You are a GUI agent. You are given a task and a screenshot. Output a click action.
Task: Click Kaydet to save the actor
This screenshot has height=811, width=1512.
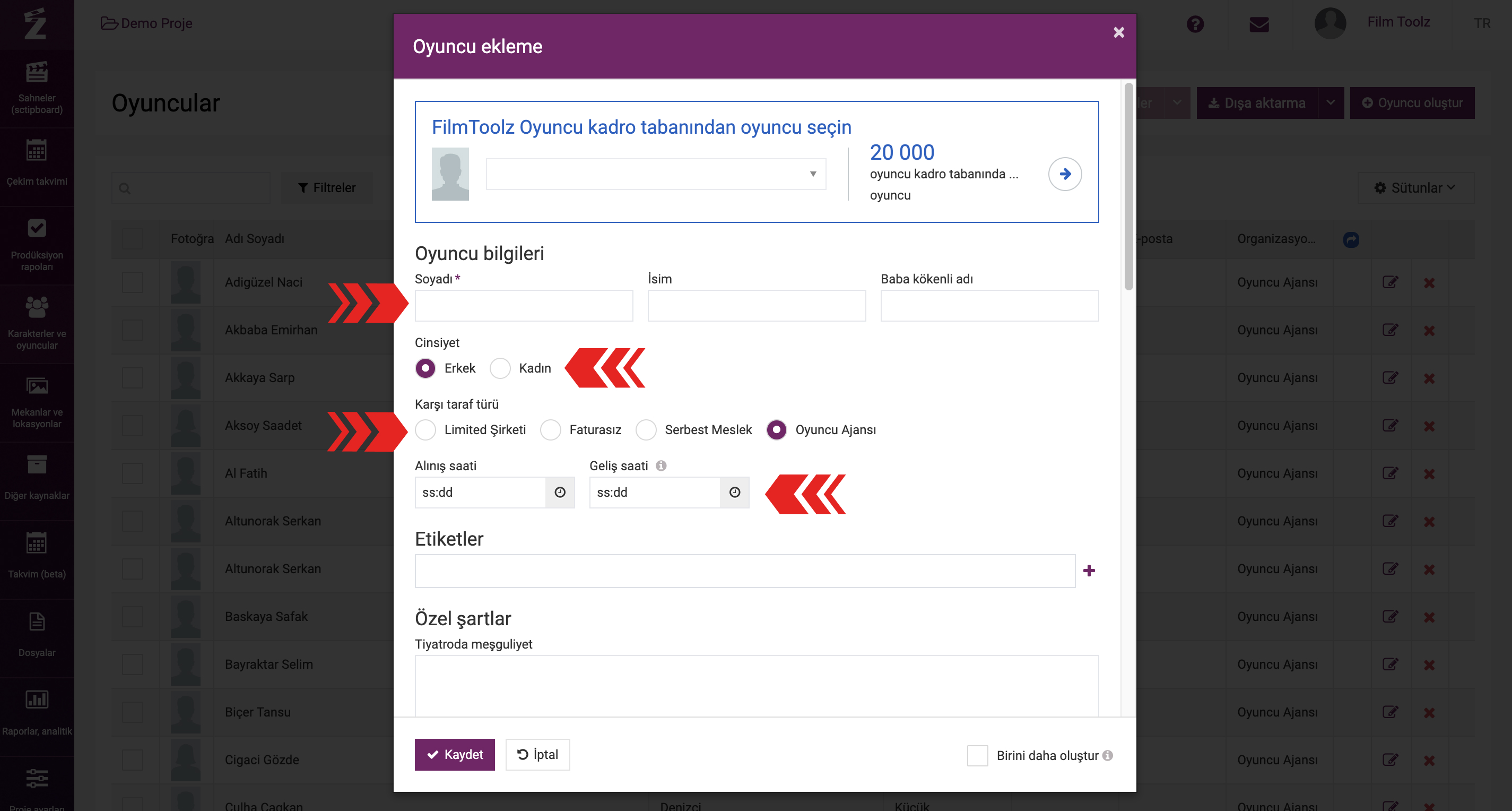coord(454,754)
